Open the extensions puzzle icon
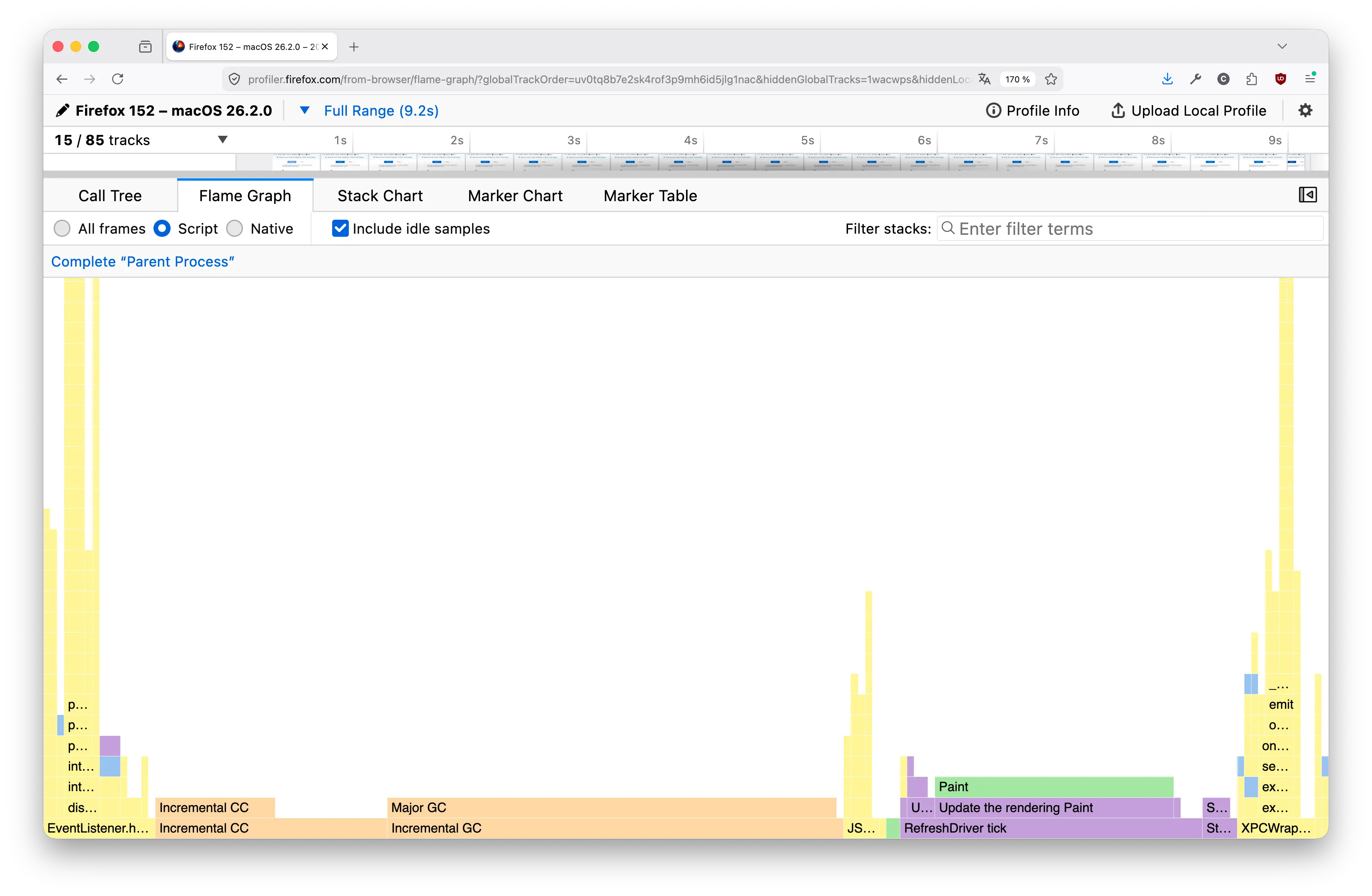Screen dimensions: 1372x896 (1251, 79)
